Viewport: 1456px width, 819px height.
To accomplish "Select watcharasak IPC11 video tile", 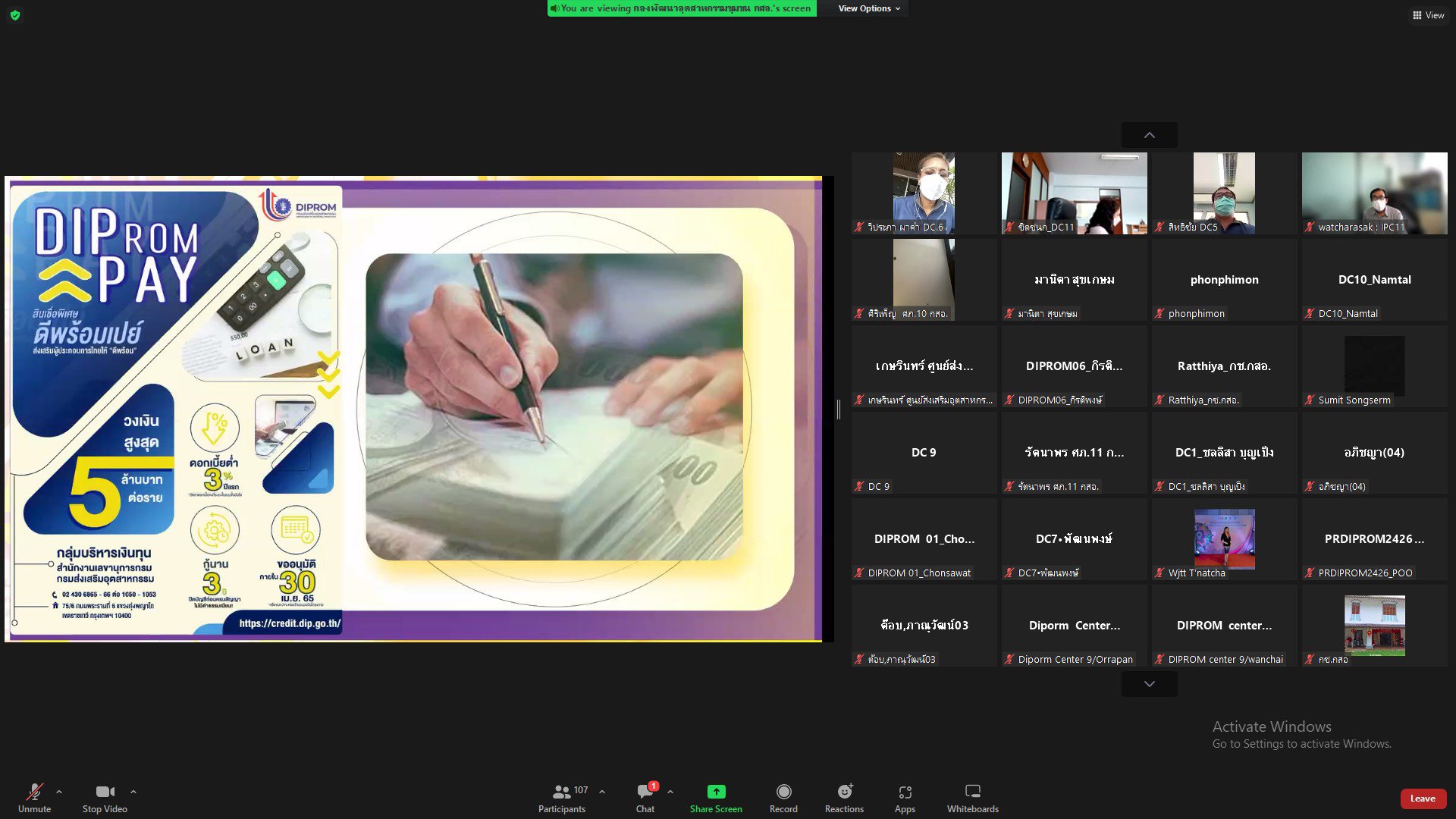I will tap(1374, 193).
